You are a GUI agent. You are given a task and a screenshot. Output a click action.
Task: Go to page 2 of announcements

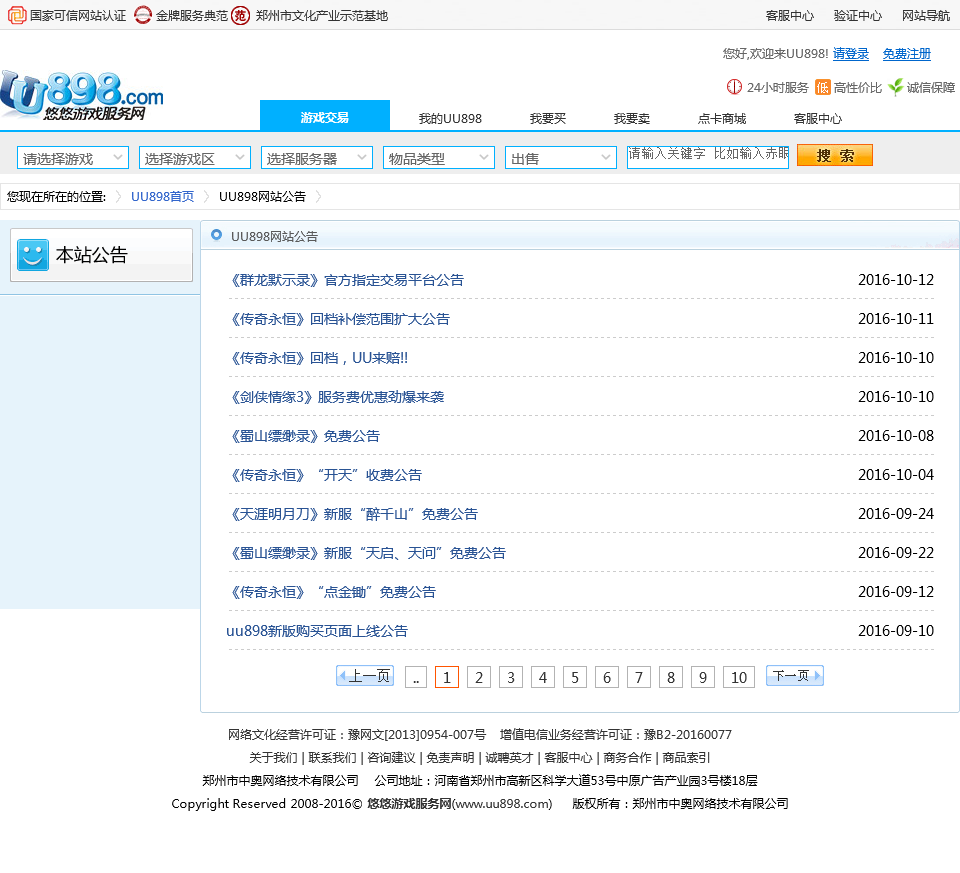point(479,677)
